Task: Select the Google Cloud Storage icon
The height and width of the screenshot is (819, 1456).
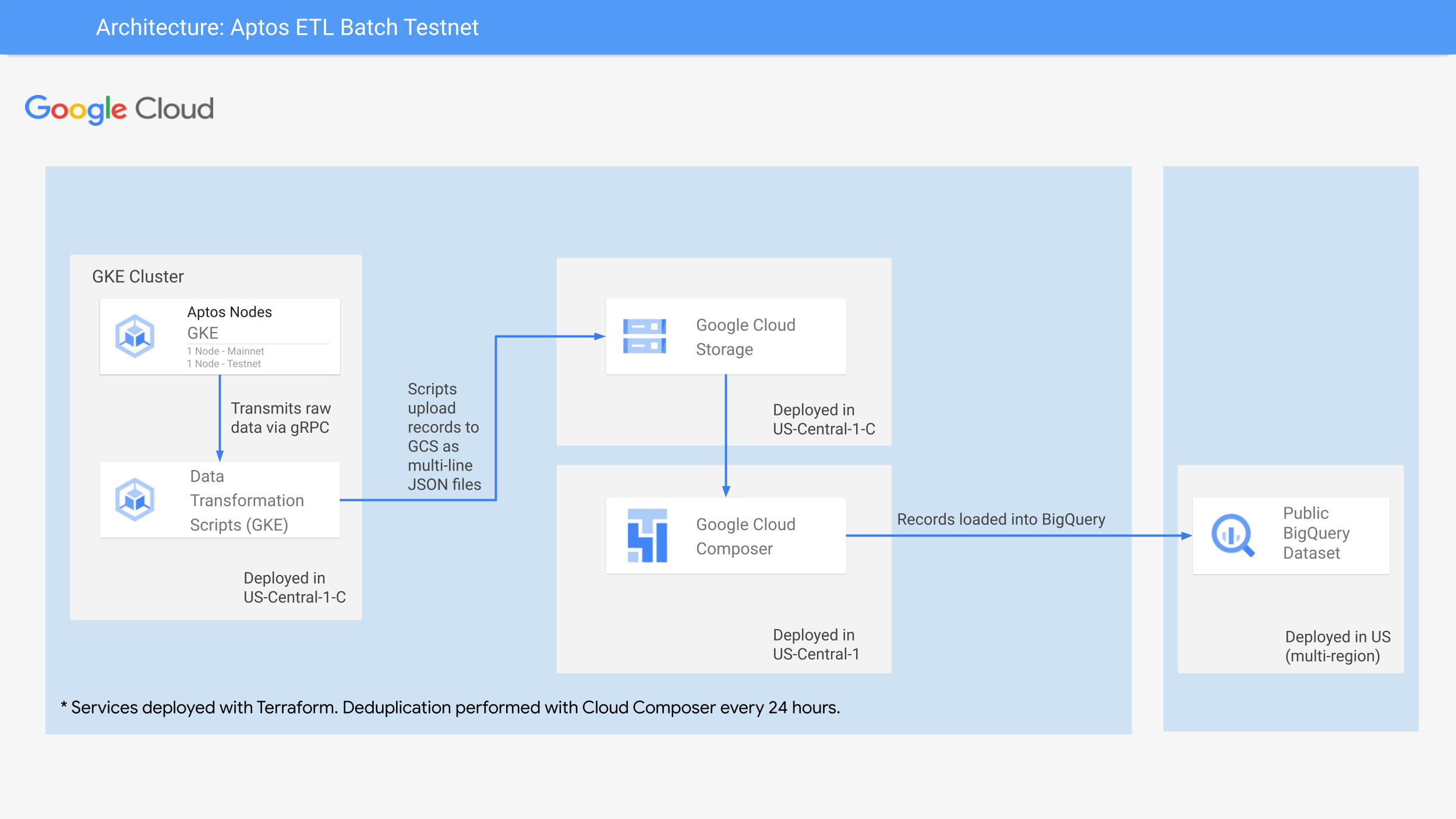Action: [x=644, y=336]
